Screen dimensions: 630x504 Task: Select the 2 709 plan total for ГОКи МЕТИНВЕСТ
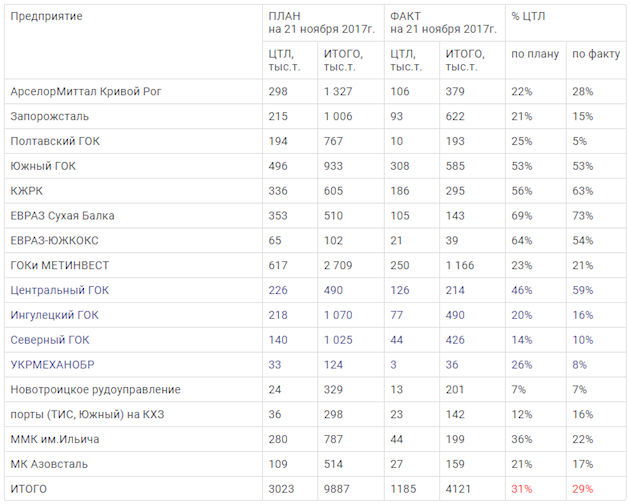click(x=340, y=265)
